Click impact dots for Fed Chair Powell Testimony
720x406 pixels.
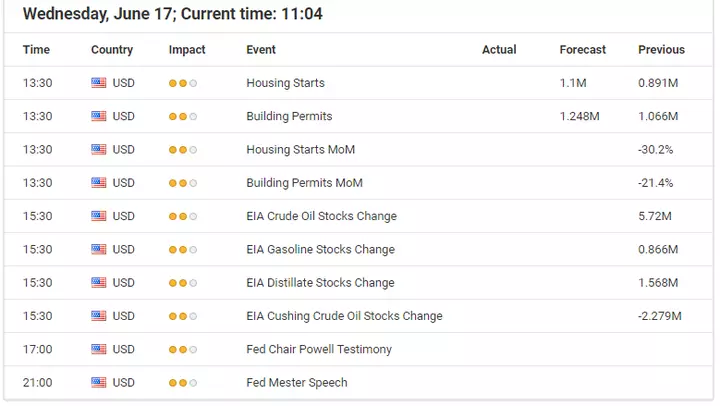click(183, 350)
